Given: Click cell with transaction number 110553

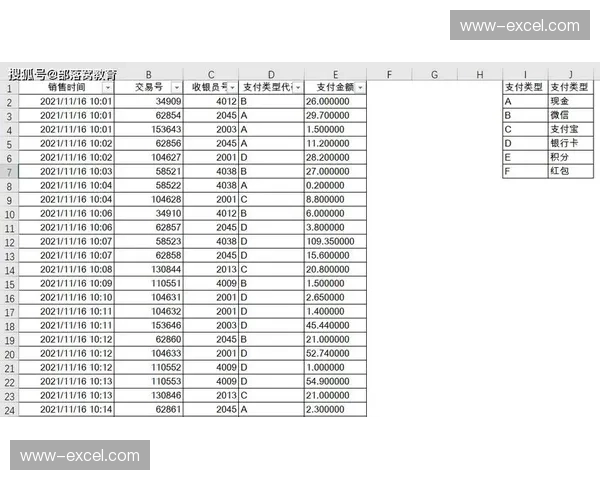Looking at the screenshot, I should [x=148, y=382].
